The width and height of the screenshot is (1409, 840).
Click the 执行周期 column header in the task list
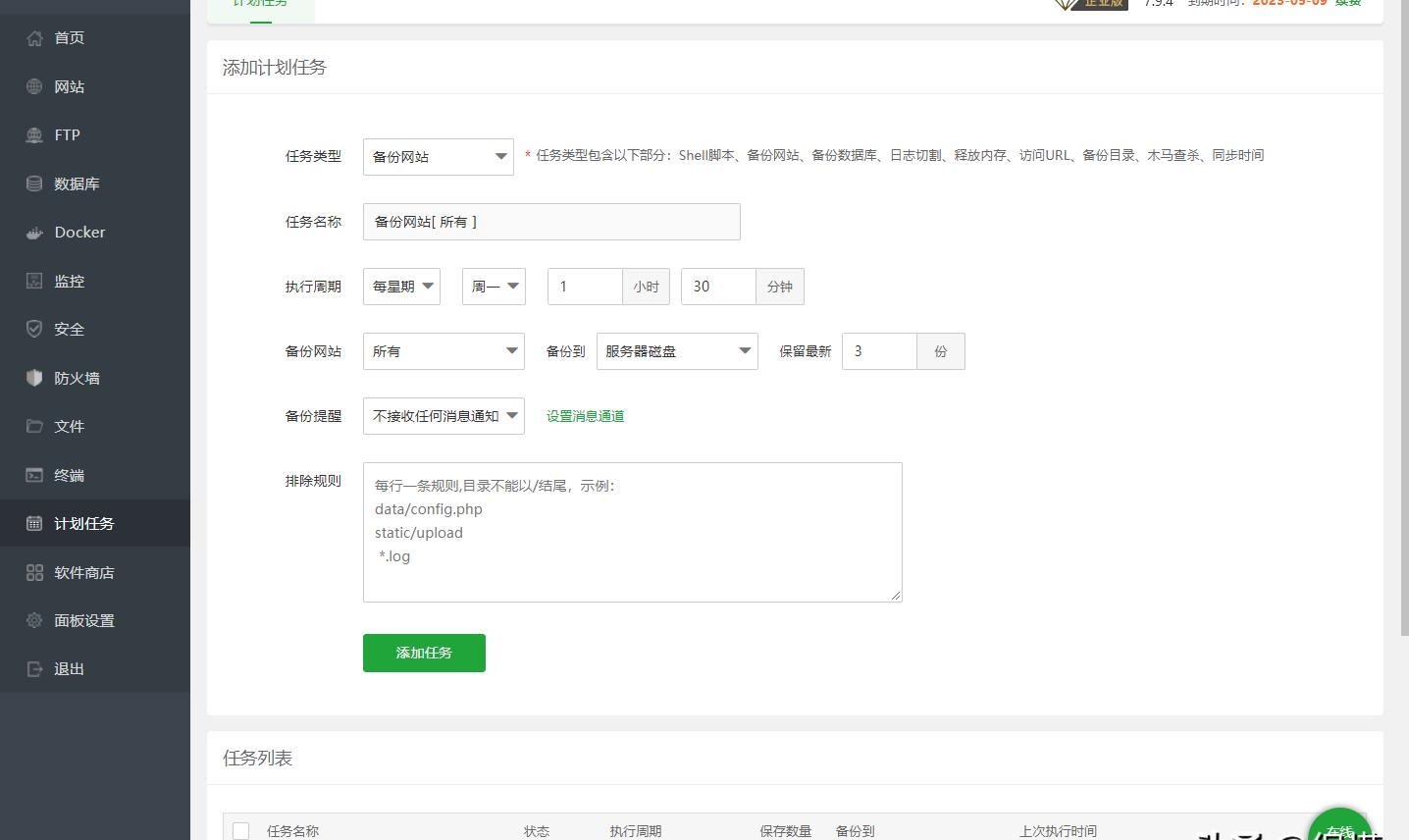coord(636,831)
